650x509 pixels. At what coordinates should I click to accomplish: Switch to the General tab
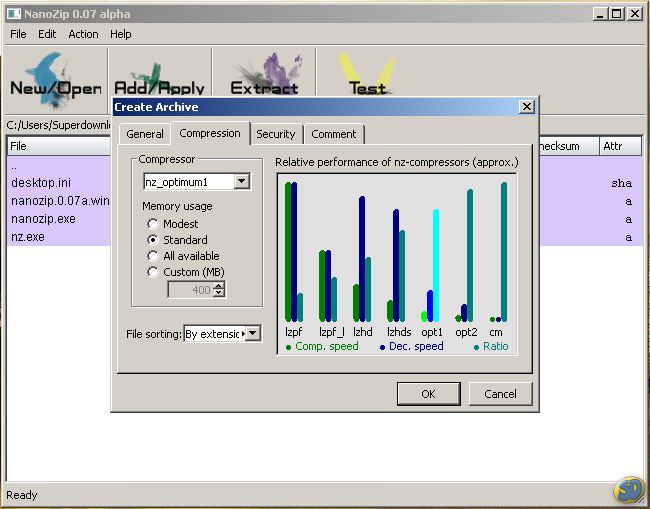pyautogui.click(x=145, y=134)
